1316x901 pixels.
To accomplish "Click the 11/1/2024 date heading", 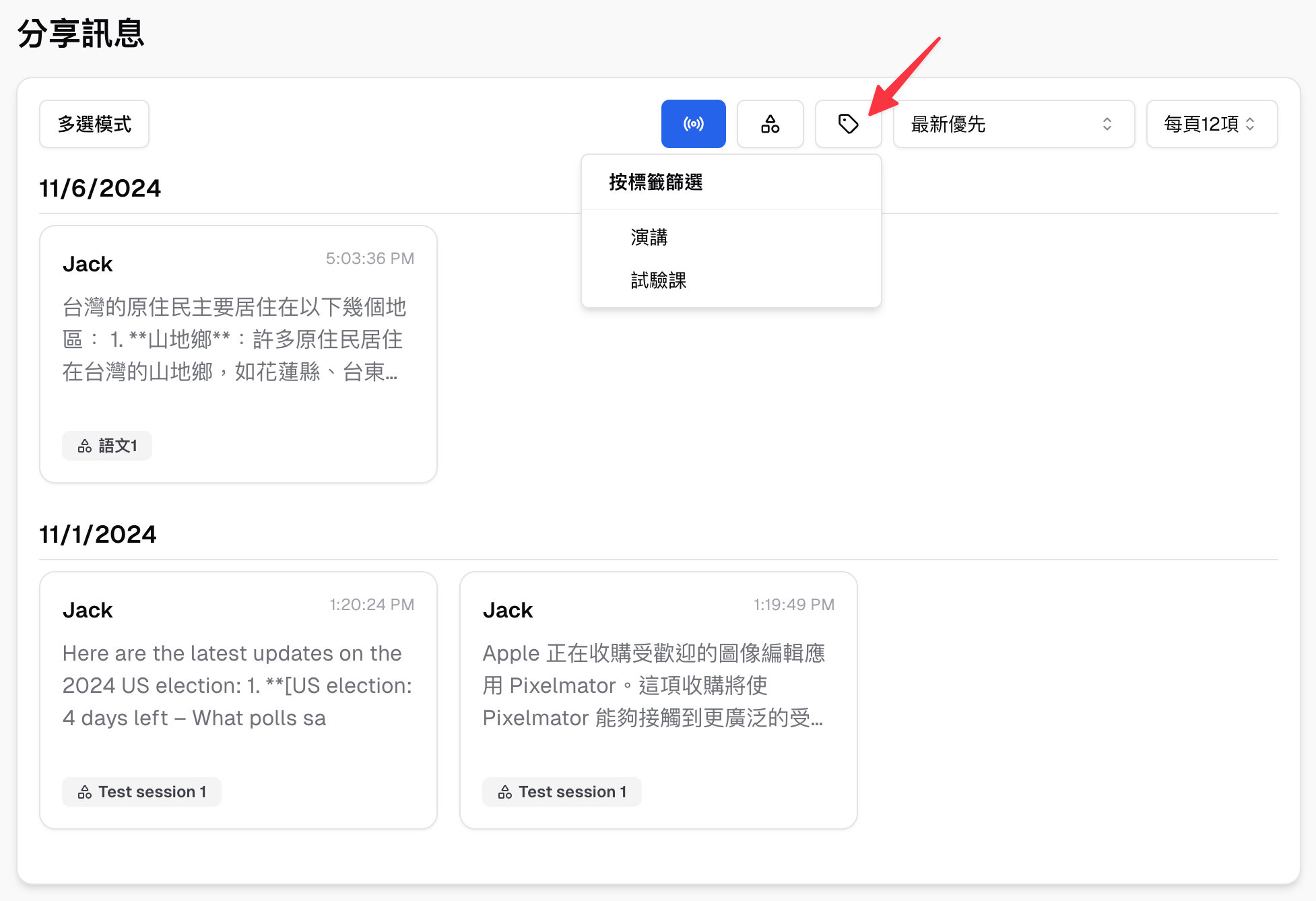I will tap(98, 534).
